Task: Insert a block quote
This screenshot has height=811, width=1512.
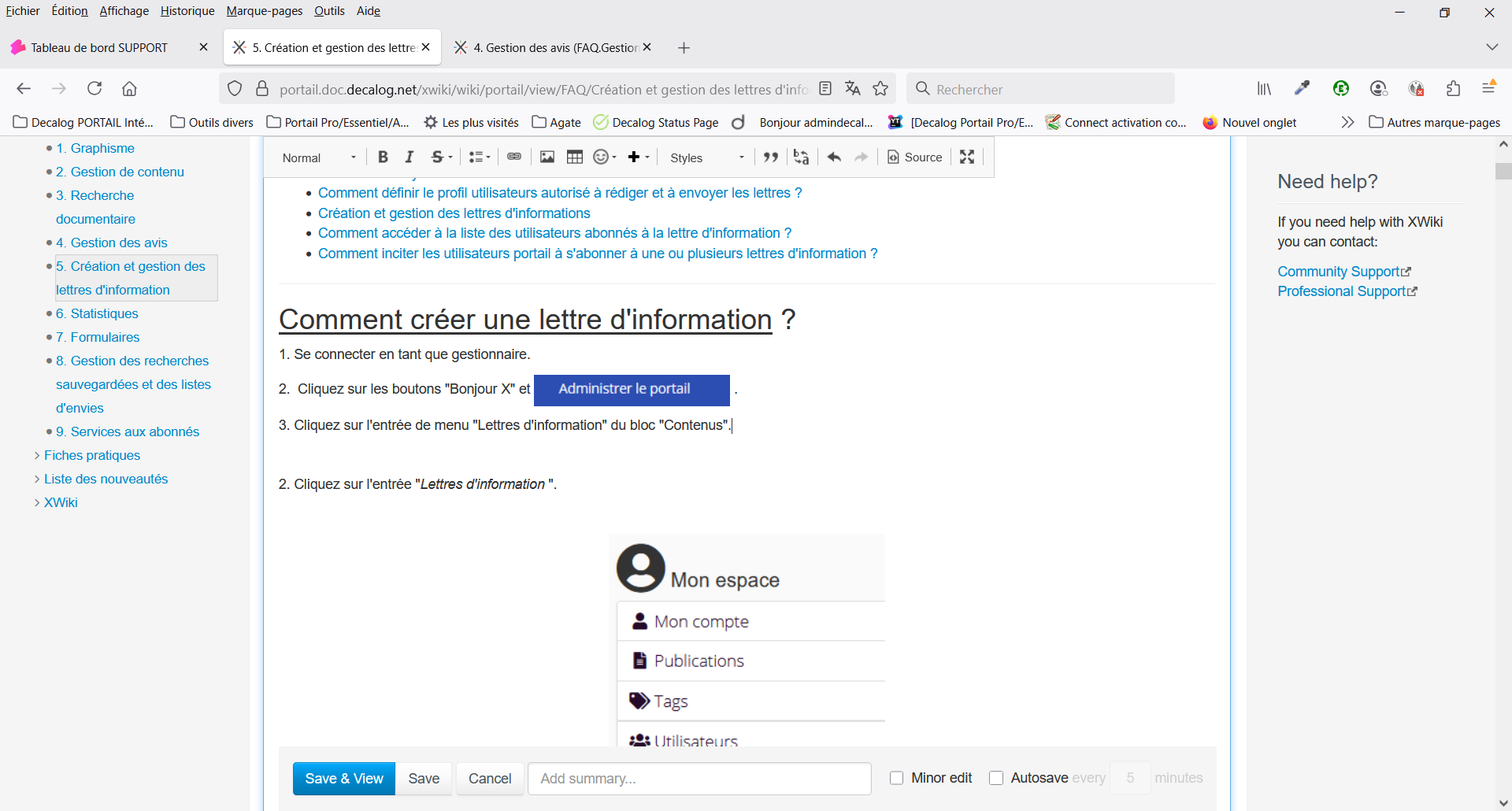Action: coord(771,157)
